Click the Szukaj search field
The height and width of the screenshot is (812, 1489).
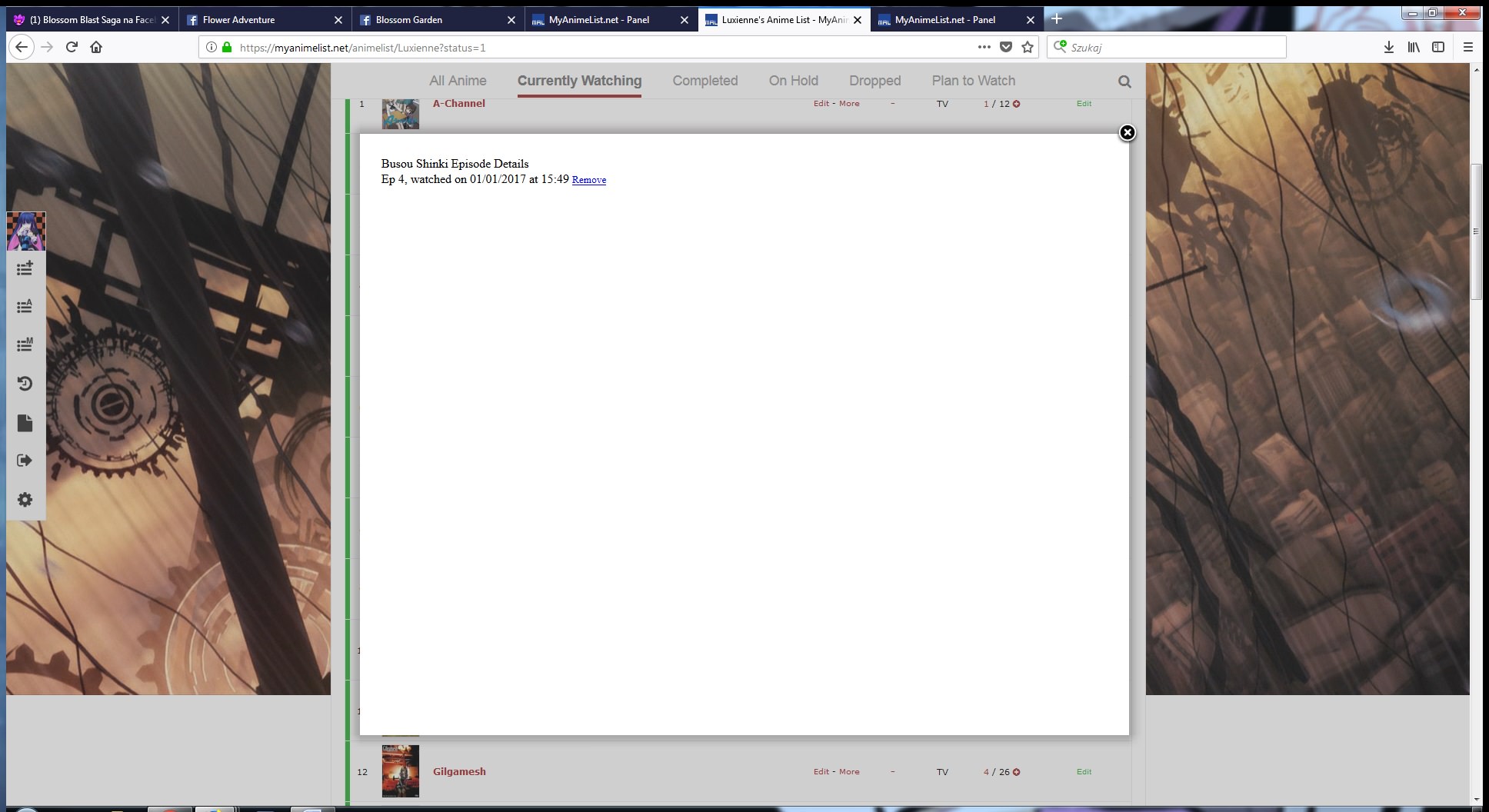click(x=1167, y=48)
